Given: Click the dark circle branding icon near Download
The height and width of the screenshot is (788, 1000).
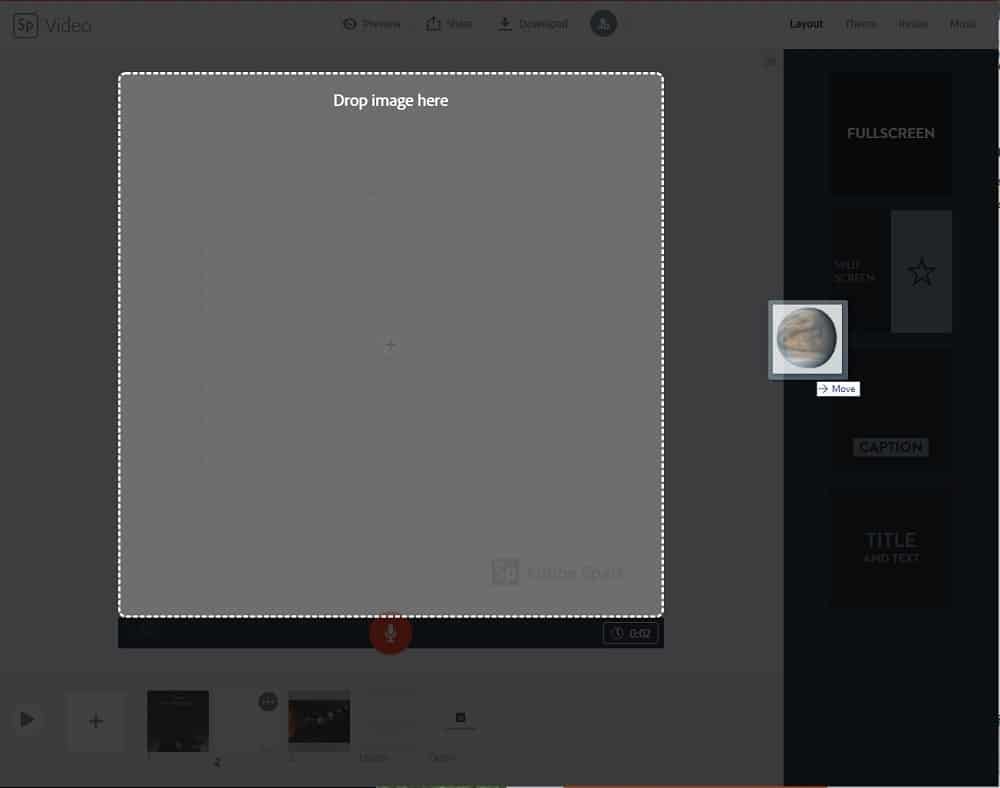Looking at the screenshot, I should 603,23.
